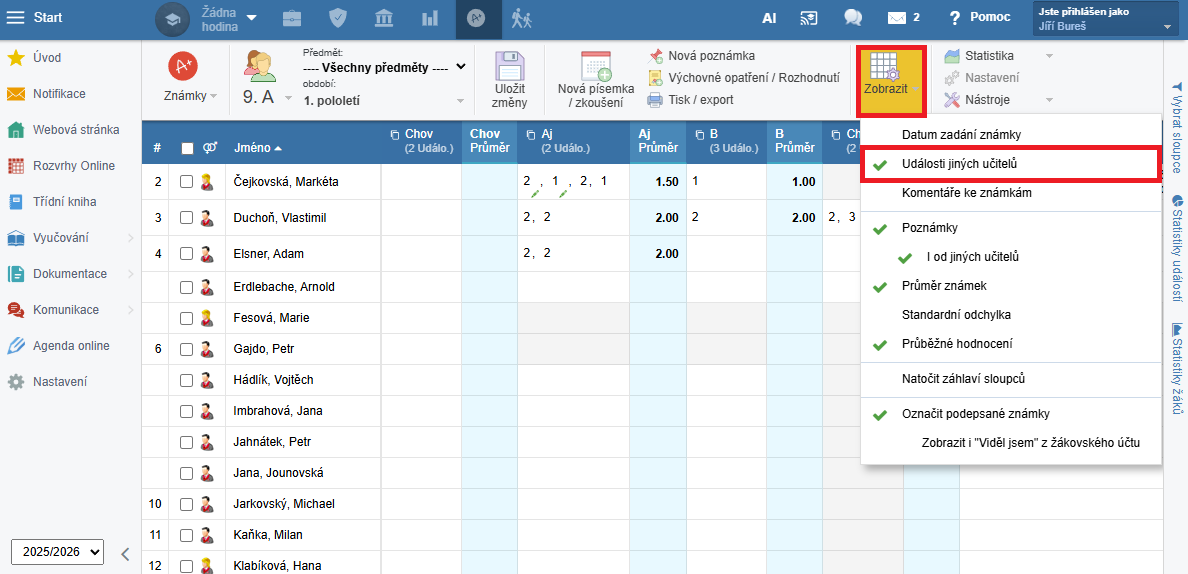Click the briefcase icon in top bar

click(292, 18)
